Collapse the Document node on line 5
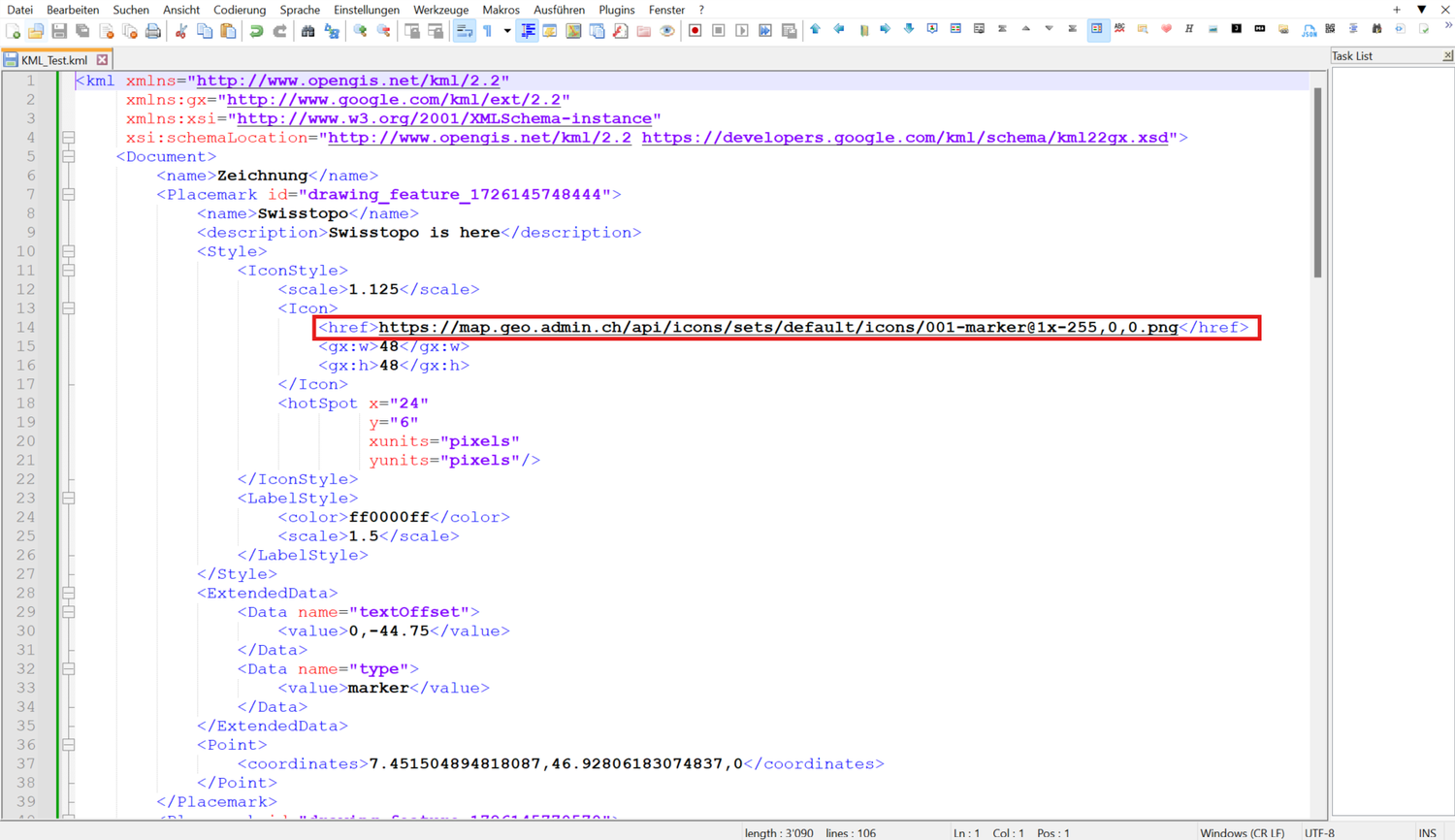The height and width of the screenshot is (840, 1455). tap(69, 156)
